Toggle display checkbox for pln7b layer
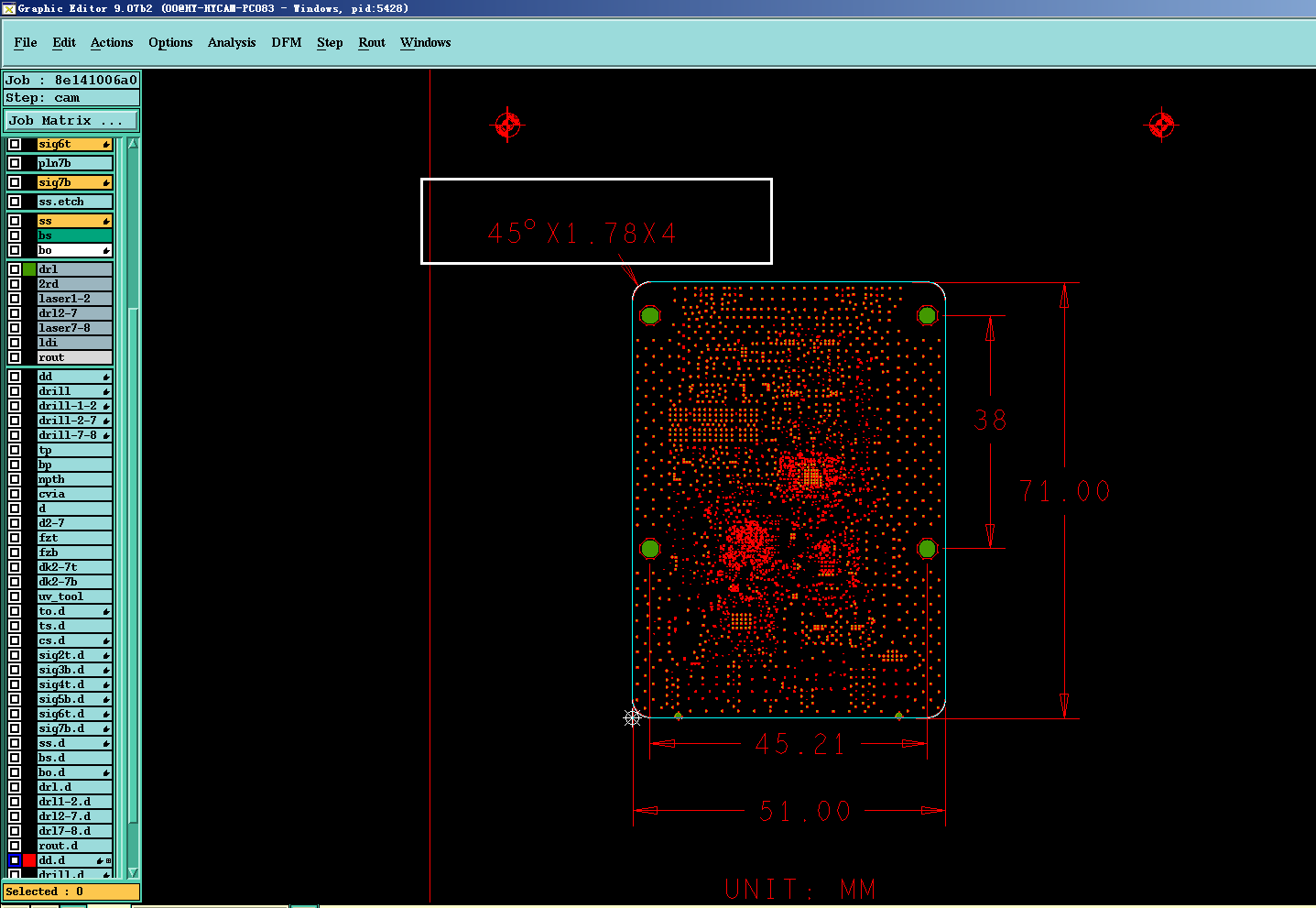 click(x=15, y=163)
